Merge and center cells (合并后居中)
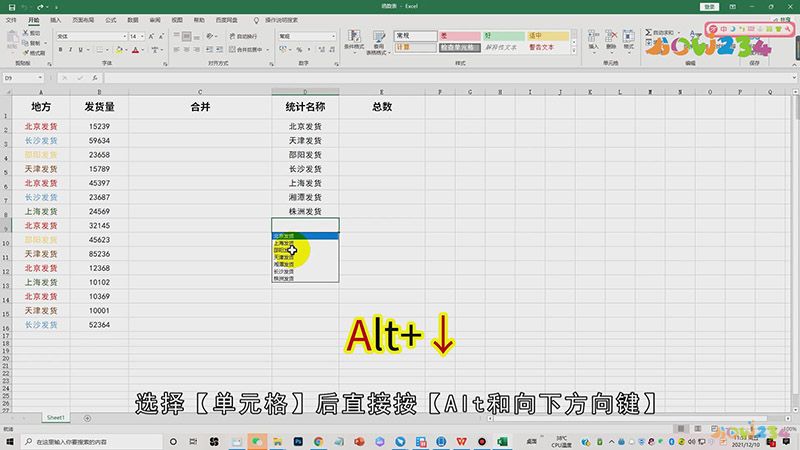Viewport: 800px width, 450px height. point(246,49)
